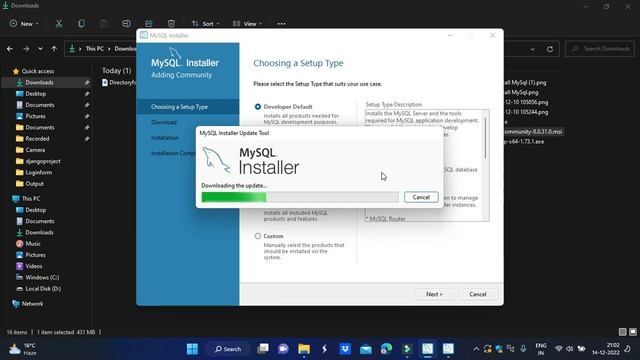
Task: Refresh the Downloads folder view
Action: (x=550, y=49)
